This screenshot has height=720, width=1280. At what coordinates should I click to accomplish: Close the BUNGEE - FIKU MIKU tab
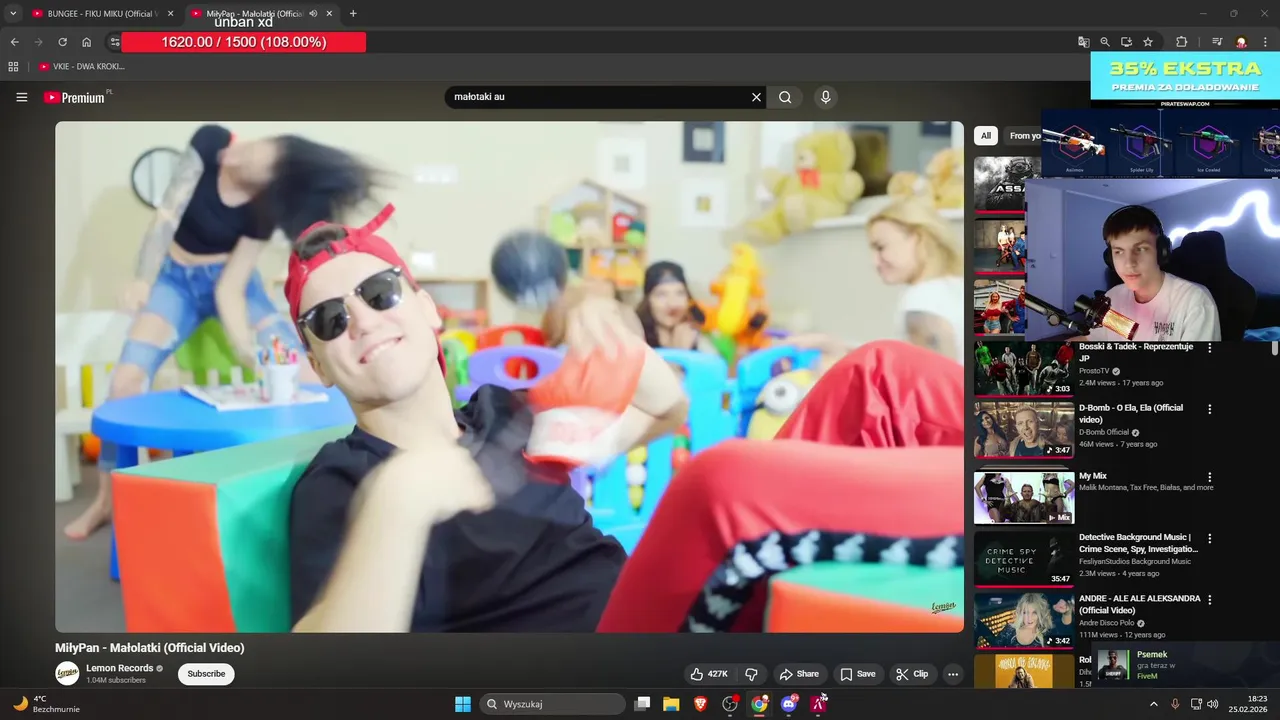coord(170,14)
